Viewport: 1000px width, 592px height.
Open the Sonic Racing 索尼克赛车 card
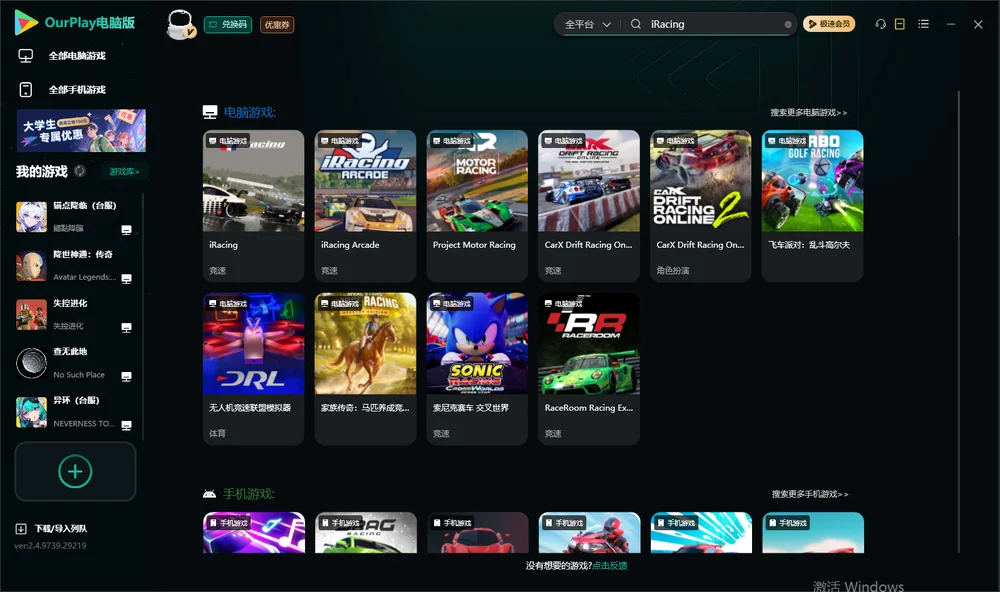pyautogui.click(x=477, y=368)
